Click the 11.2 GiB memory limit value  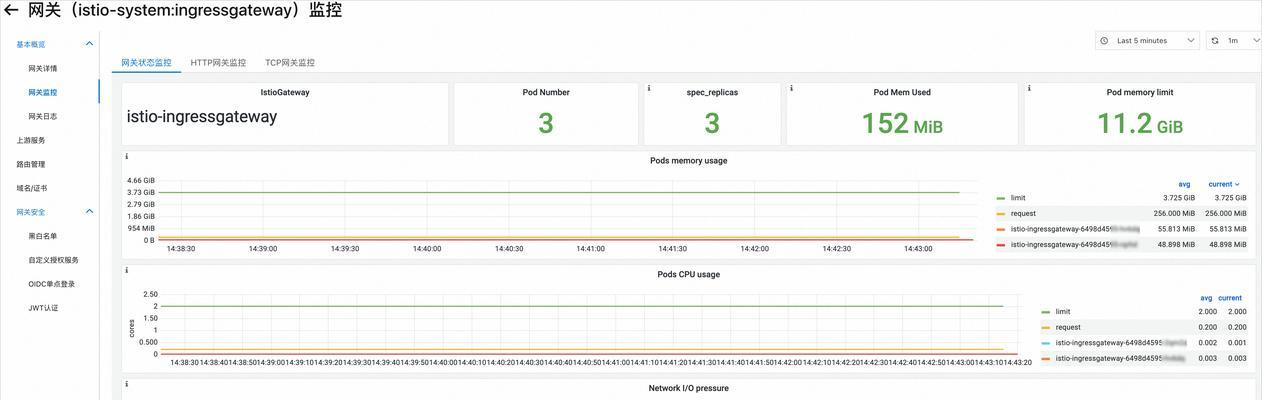(x=1140, y=123)
